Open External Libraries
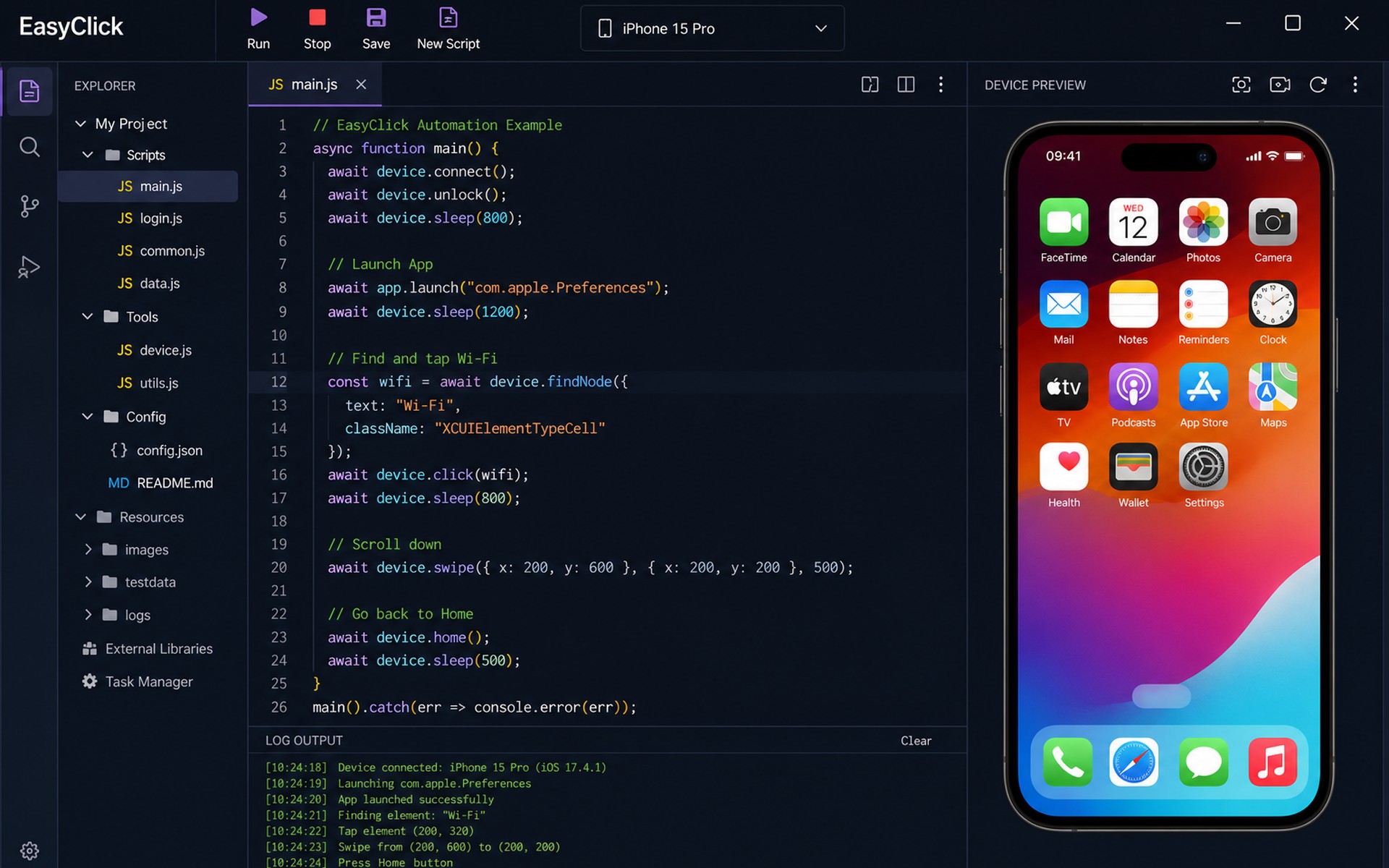The image size is (1389, 868). pos(148,649)
